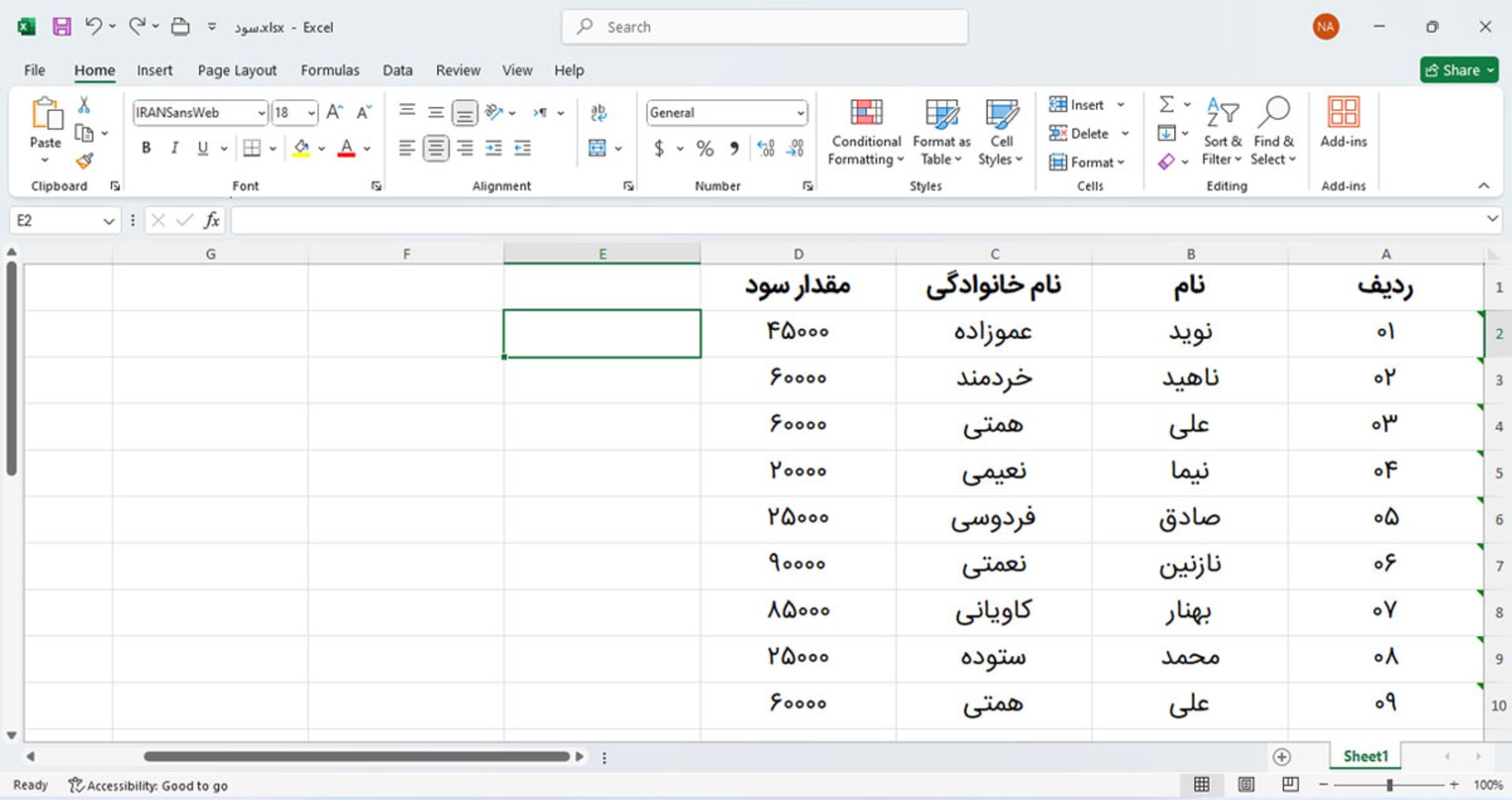Apply comma style to numbers
The width and height of the screenshot is (1512, 800).
[733, 147]
